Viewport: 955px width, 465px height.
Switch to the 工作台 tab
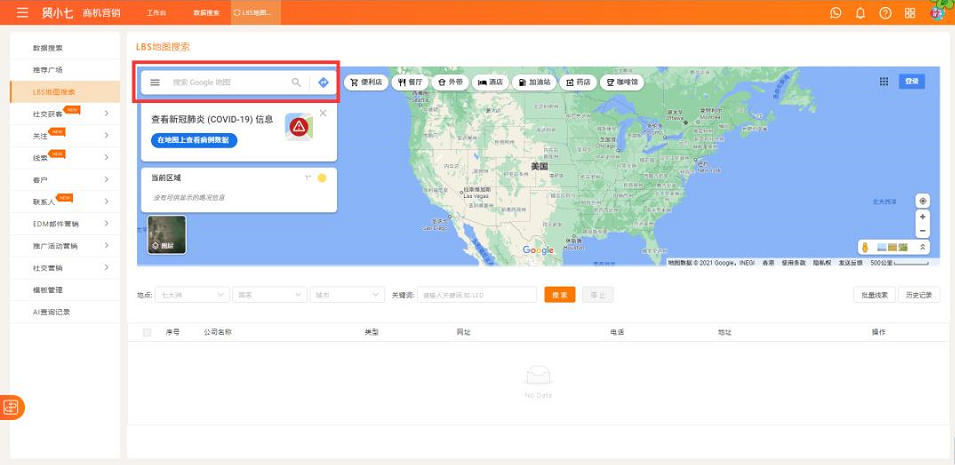click(x=157, y=13)
